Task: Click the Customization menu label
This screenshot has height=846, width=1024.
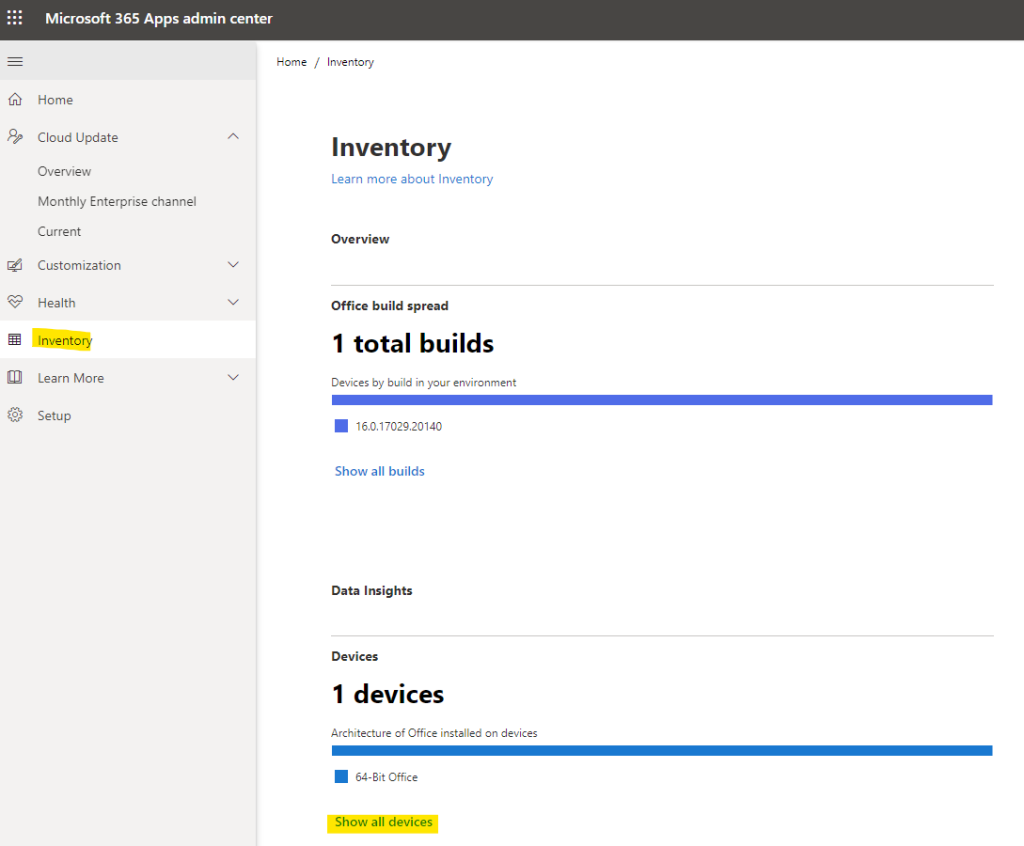Action: pyautogui.click(x=79, y=265)
